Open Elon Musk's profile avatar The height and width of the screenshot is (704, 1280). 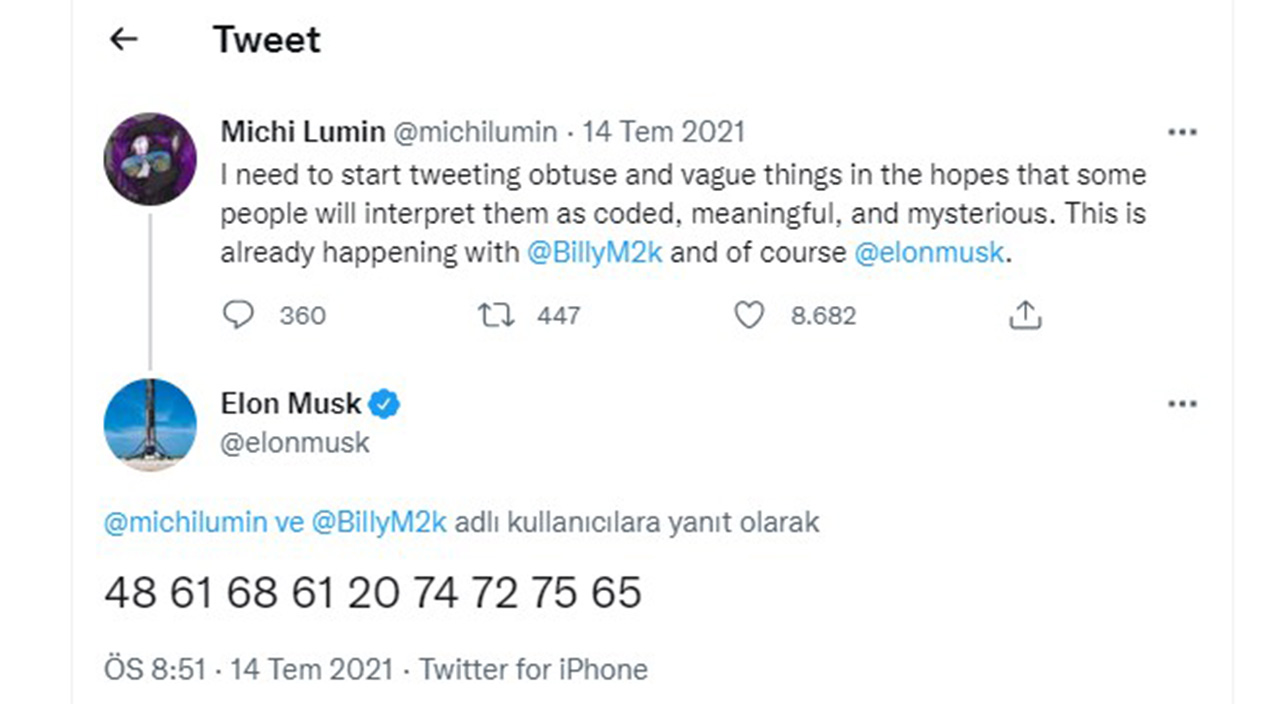coord(150,425)
